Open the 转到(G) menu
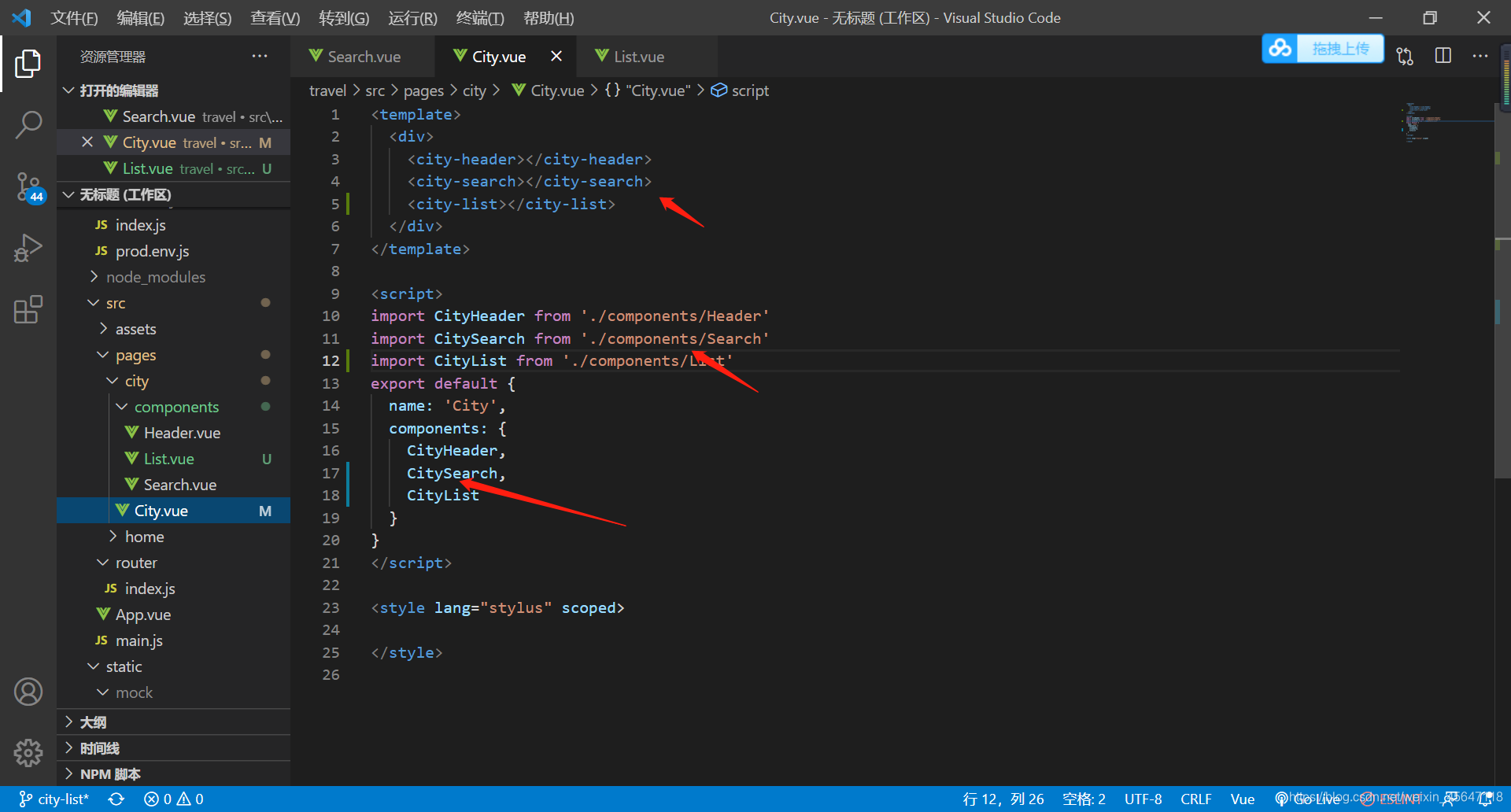 tap(344, 17)
